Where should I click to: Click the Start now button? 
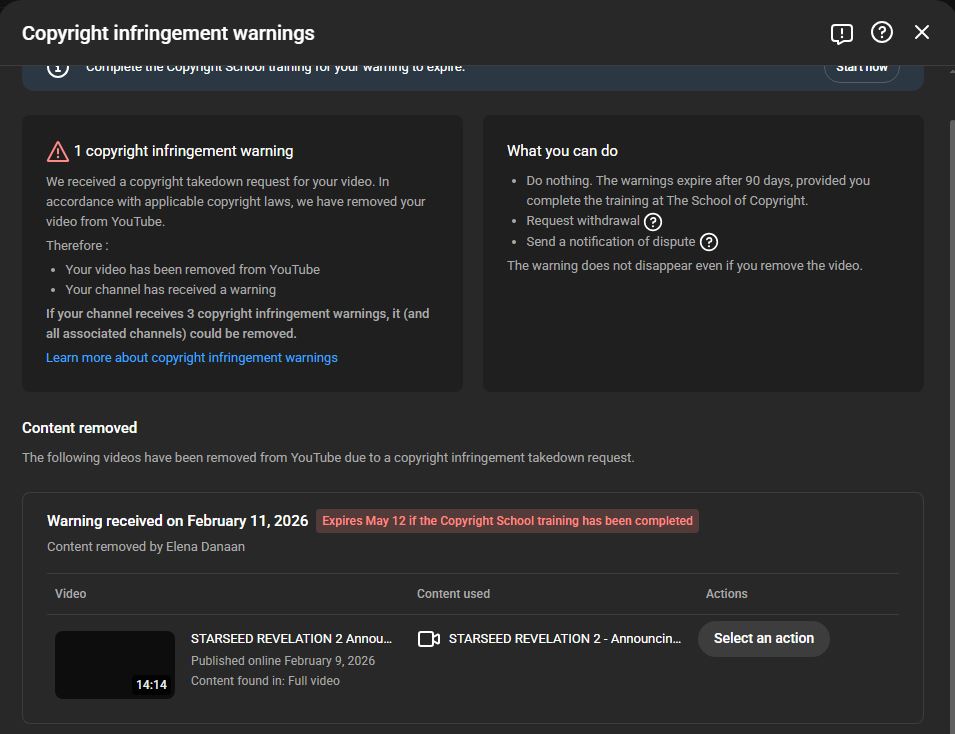tap(861, 70)
